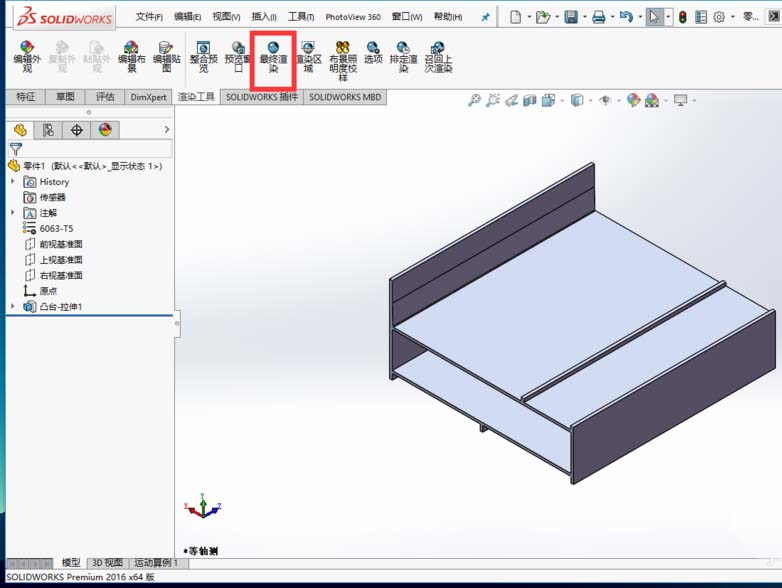
Task: Open Preview Window (预览窗口) tool
Action: 238,57
